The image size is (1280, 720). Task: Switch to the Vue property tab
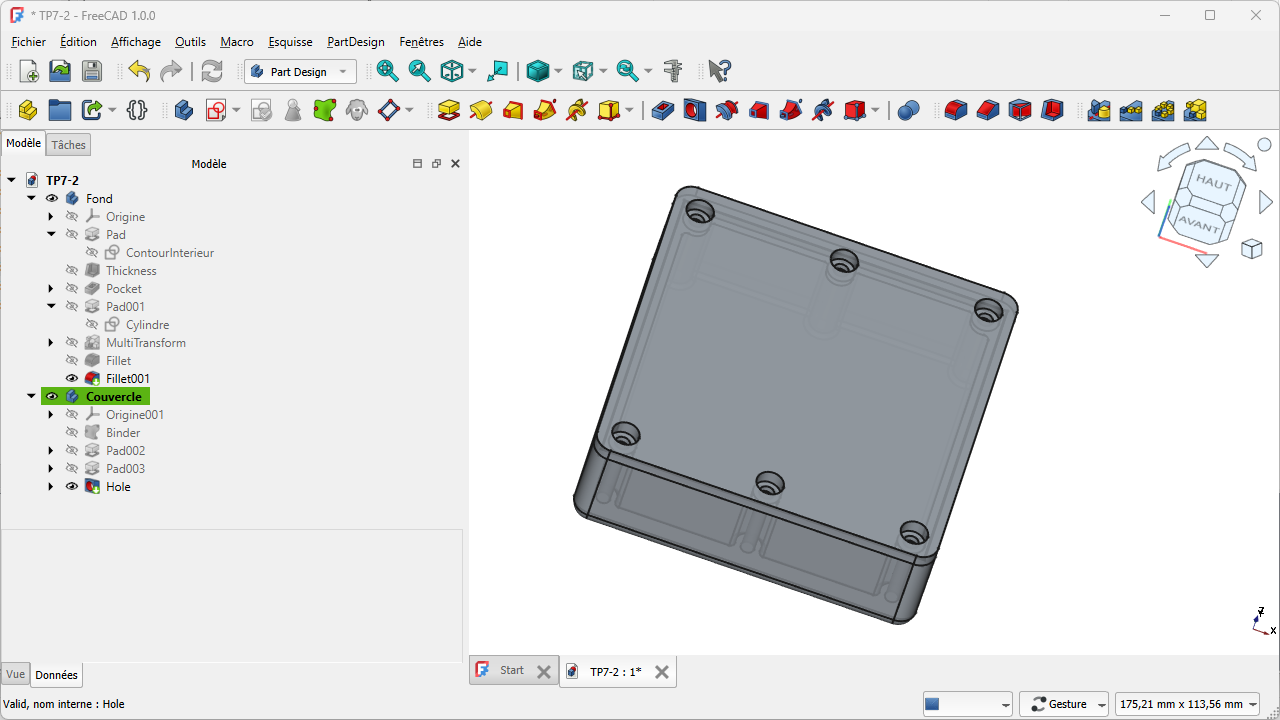[x=15, y=675]
